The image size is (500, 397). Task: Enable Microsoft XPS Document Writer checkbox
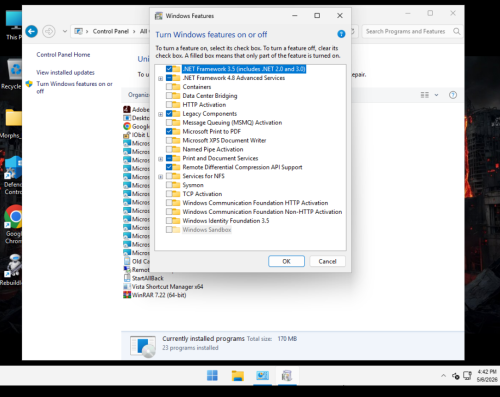169,140
